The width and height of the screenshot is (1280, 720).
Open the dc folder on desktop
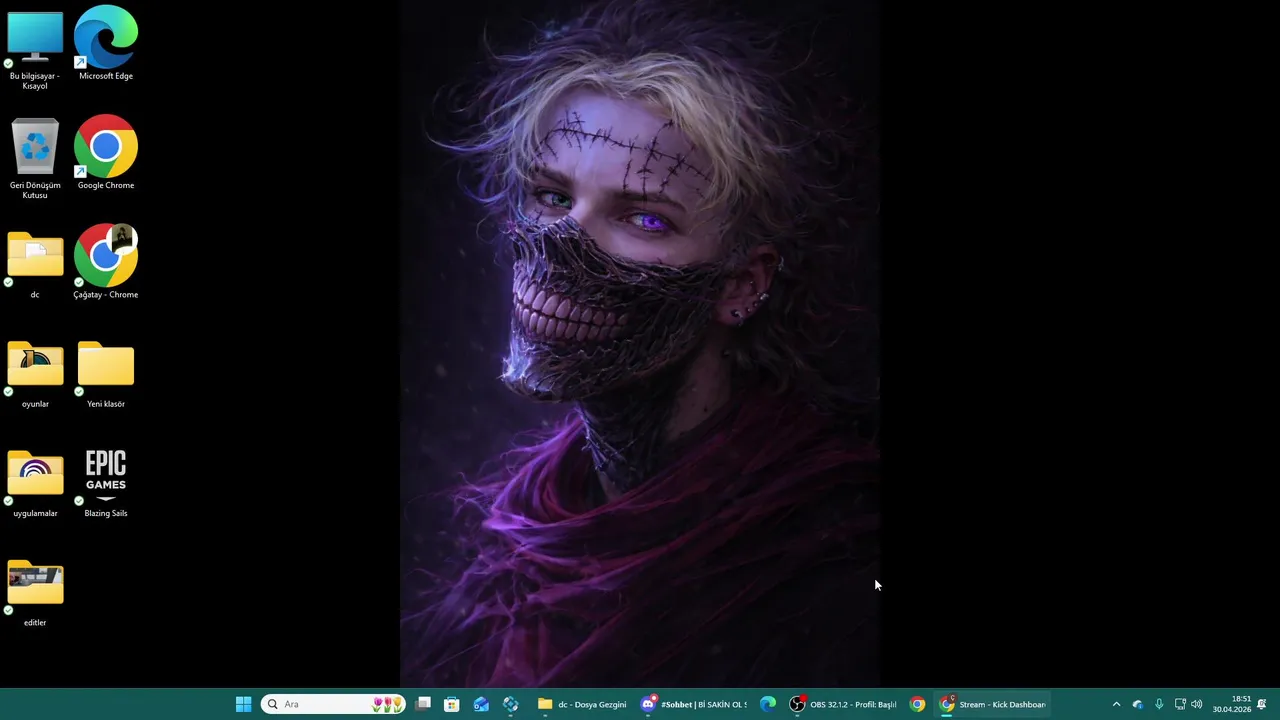point(35,265)
